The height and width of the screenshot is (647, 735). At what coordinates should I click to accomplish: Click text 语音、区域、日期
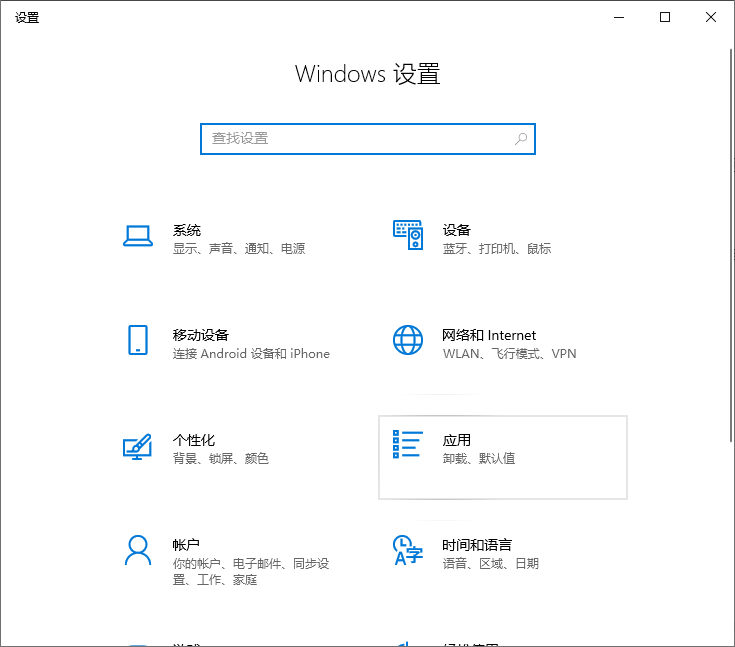coord(491,563)
